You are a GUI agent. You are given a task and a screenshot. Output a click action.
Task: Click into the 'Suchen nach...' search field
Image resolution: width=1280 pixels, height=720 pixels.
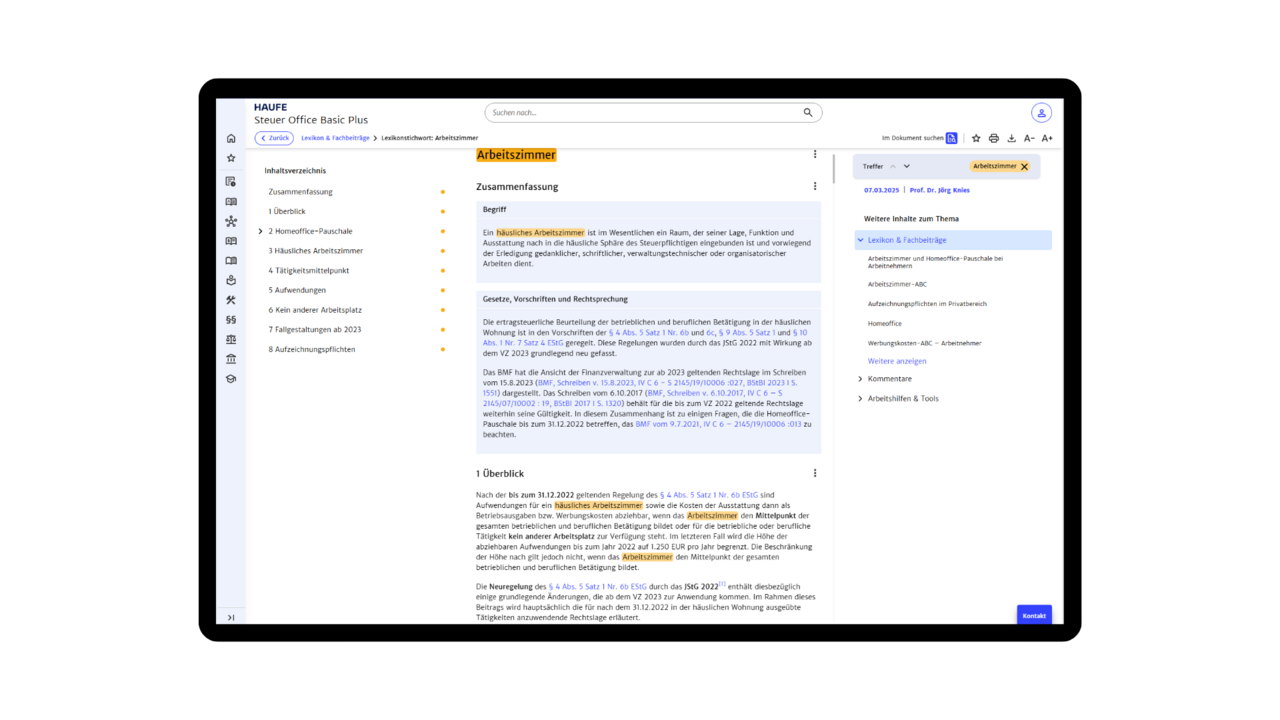640,113
